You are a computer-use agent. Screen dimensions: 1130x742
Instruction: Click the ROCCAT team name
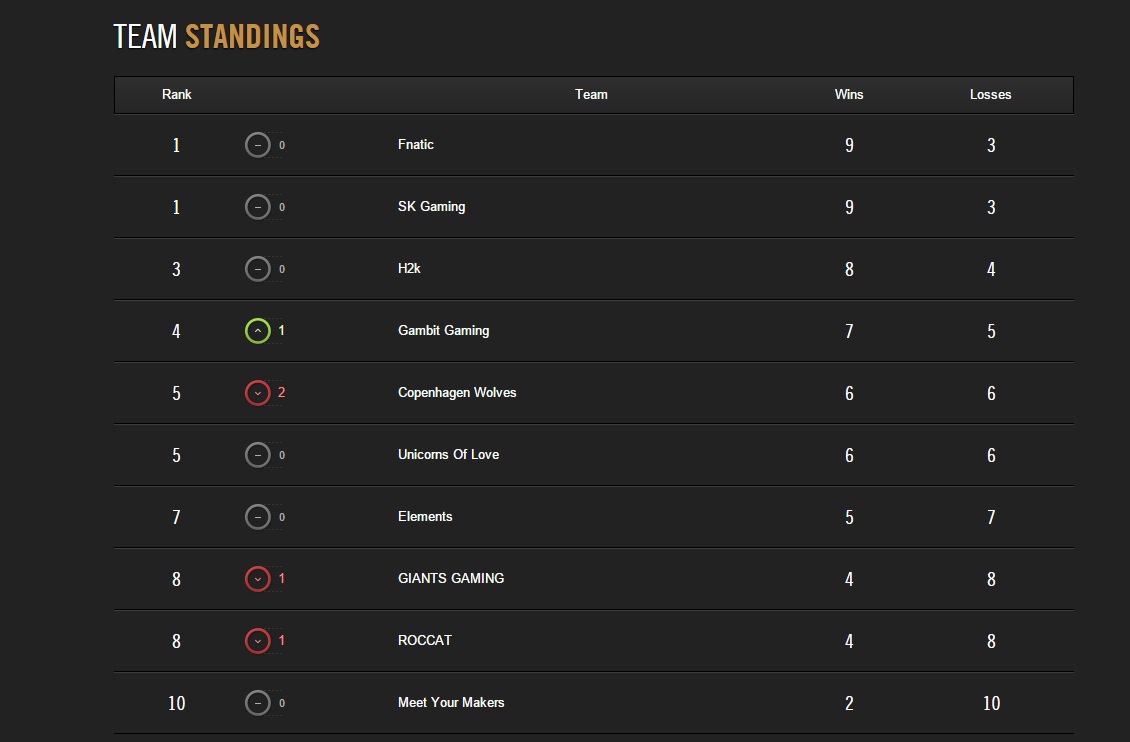tap(424, 640)
